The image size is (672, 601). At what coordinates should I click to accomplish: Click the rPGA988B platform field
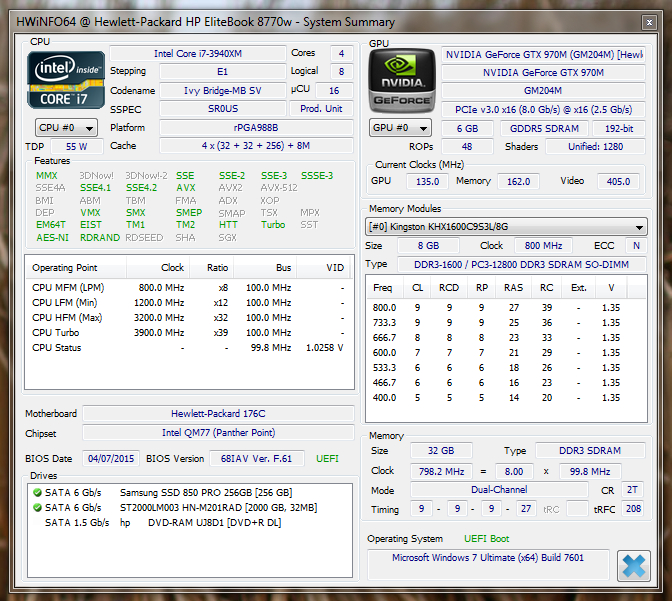256,128
